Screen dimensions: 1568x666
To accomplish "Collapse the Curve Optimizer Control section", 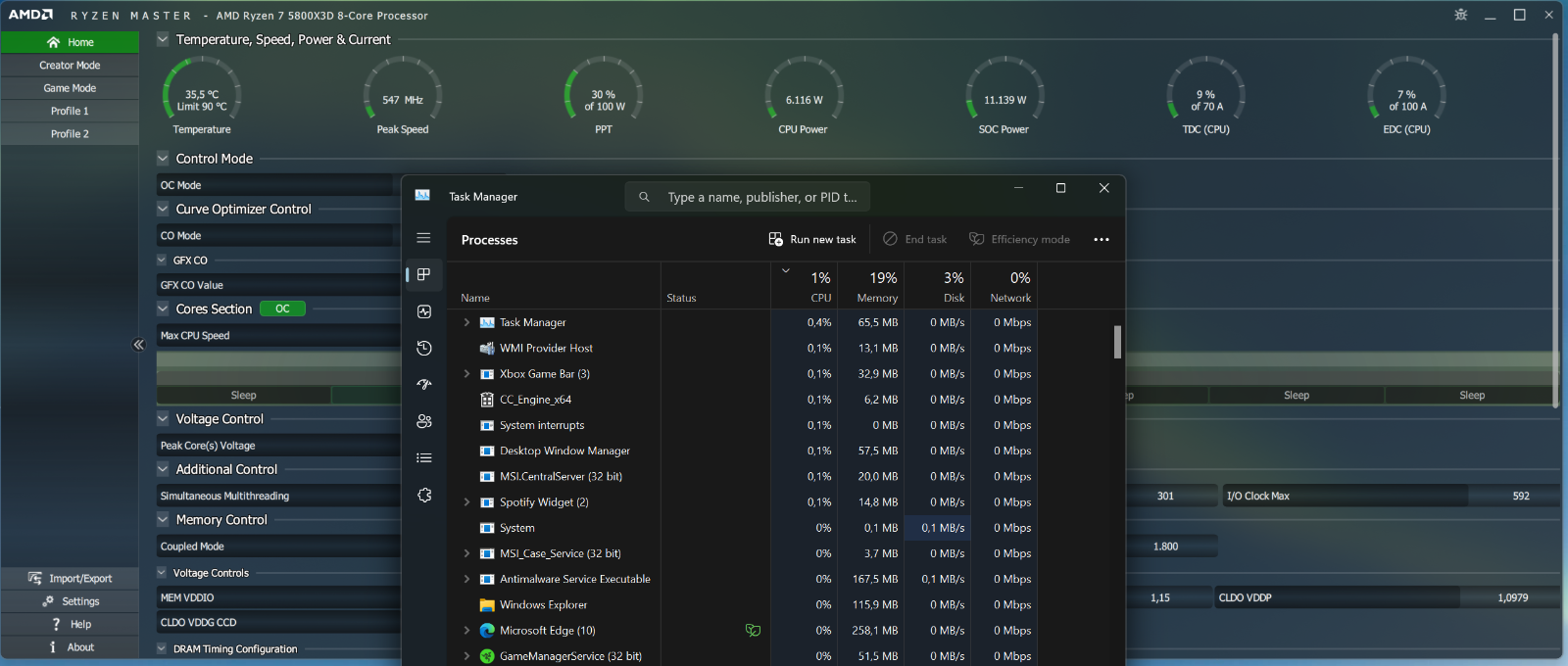I will 163,209.
